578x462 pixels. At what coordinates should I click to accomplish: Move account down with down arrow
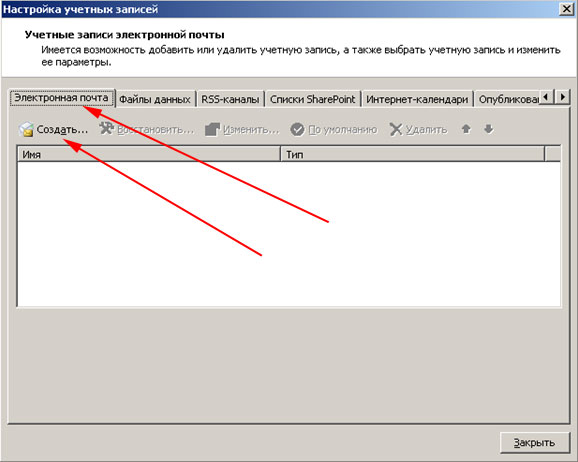pyautogui.click(x=488, y=129)
